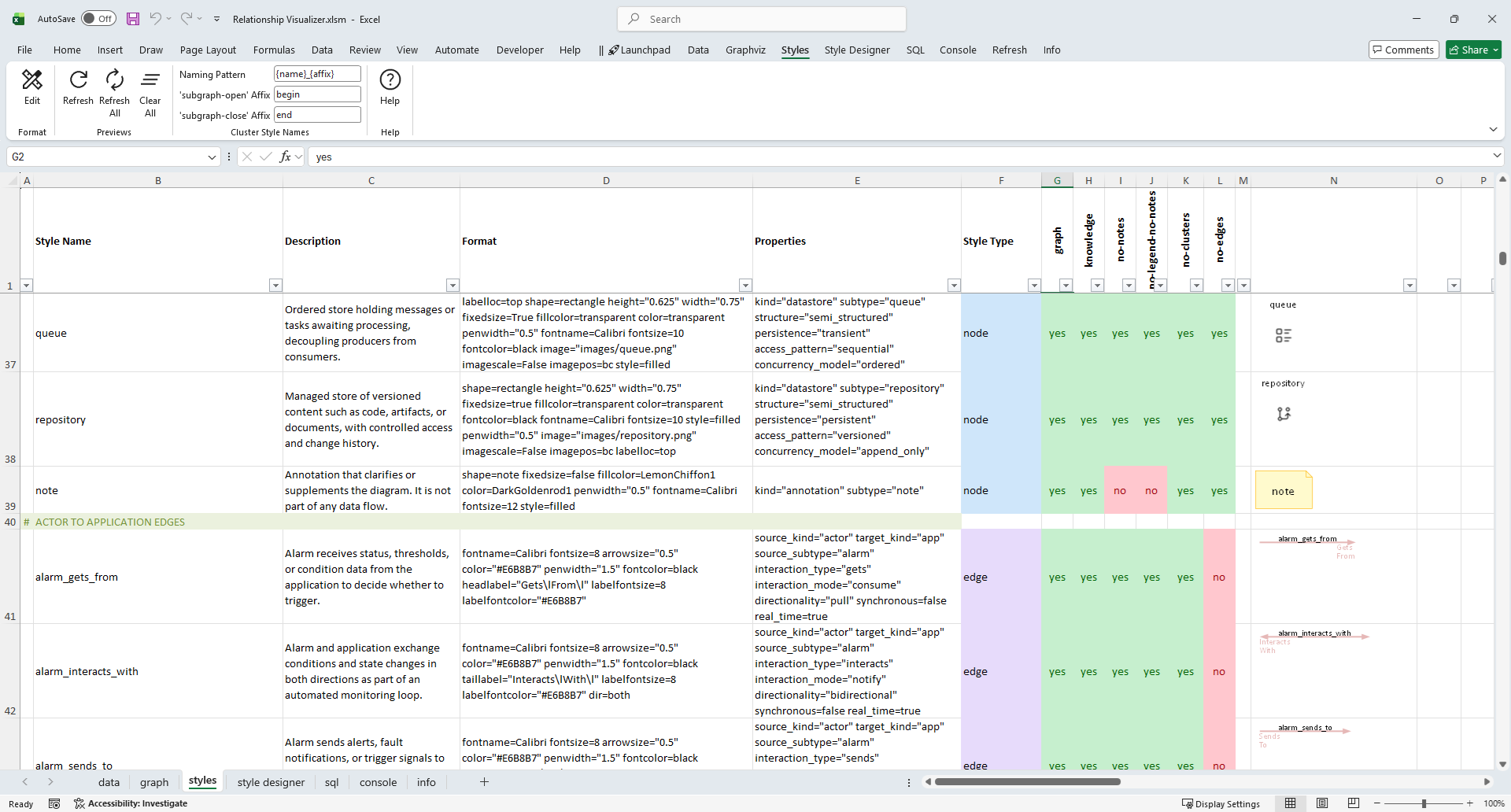This screenshot has width=1511, height=812.
Task: Click the repository preview image
Action: point(1284,413)
